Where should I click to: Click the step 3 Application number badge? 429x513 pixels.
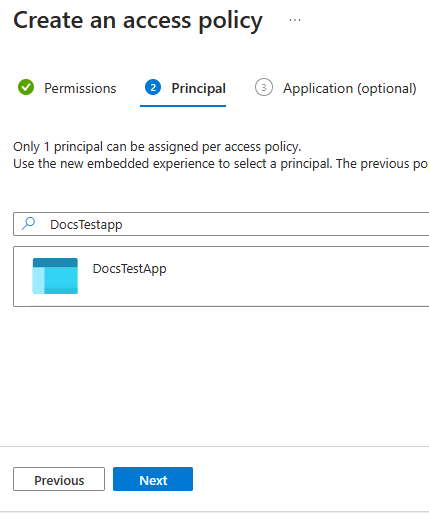pos(264,87)
